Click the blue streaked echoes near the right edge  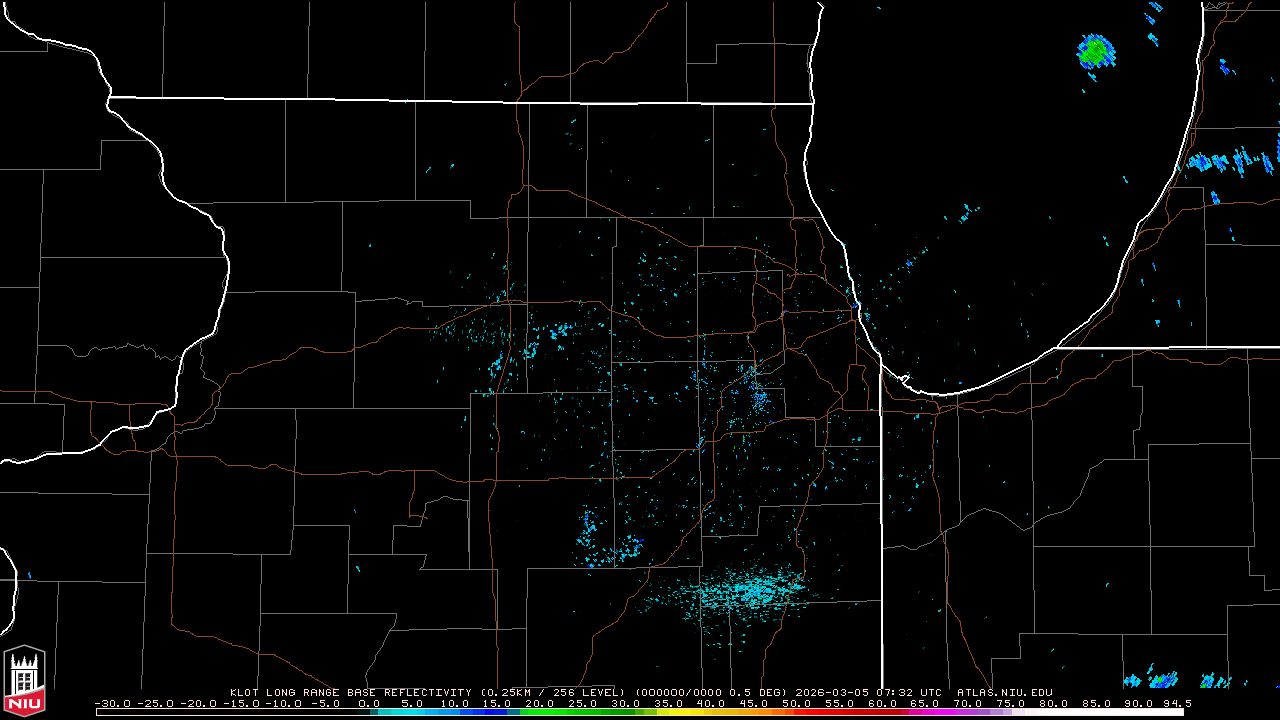[x=1230, y=162]
